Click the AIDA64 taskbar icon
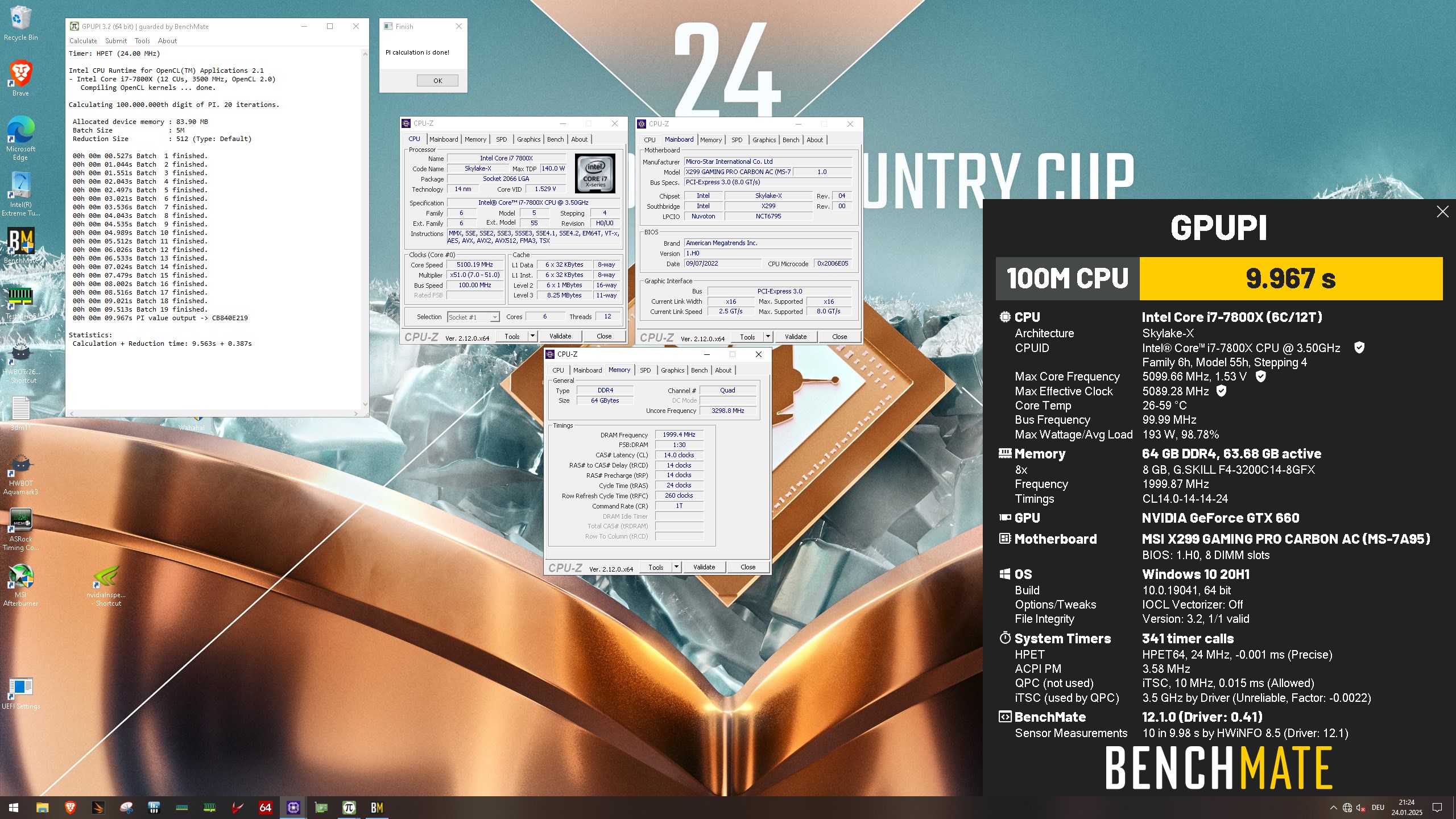1456x819 pixels. tap(265, 808)
